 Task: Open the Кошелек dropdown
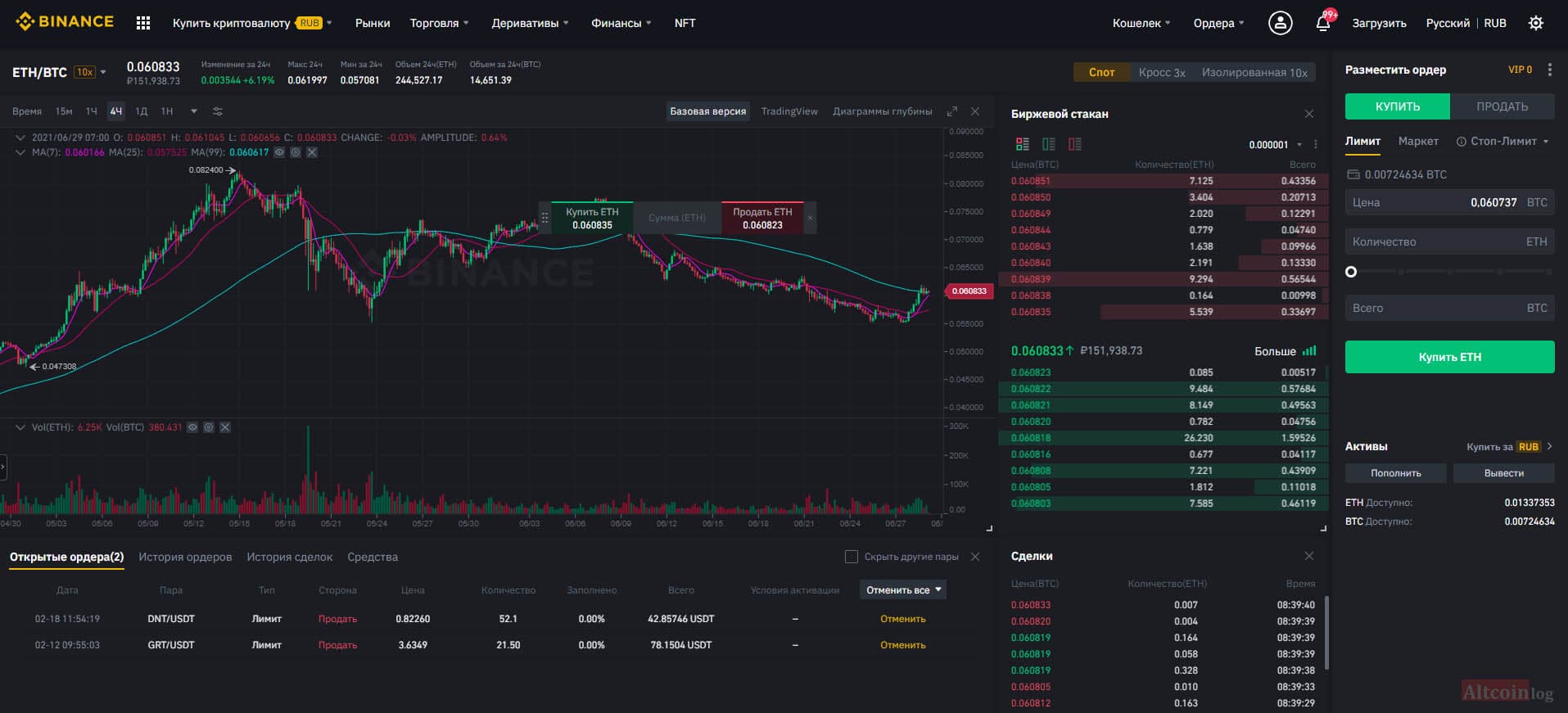(1141, 23)
